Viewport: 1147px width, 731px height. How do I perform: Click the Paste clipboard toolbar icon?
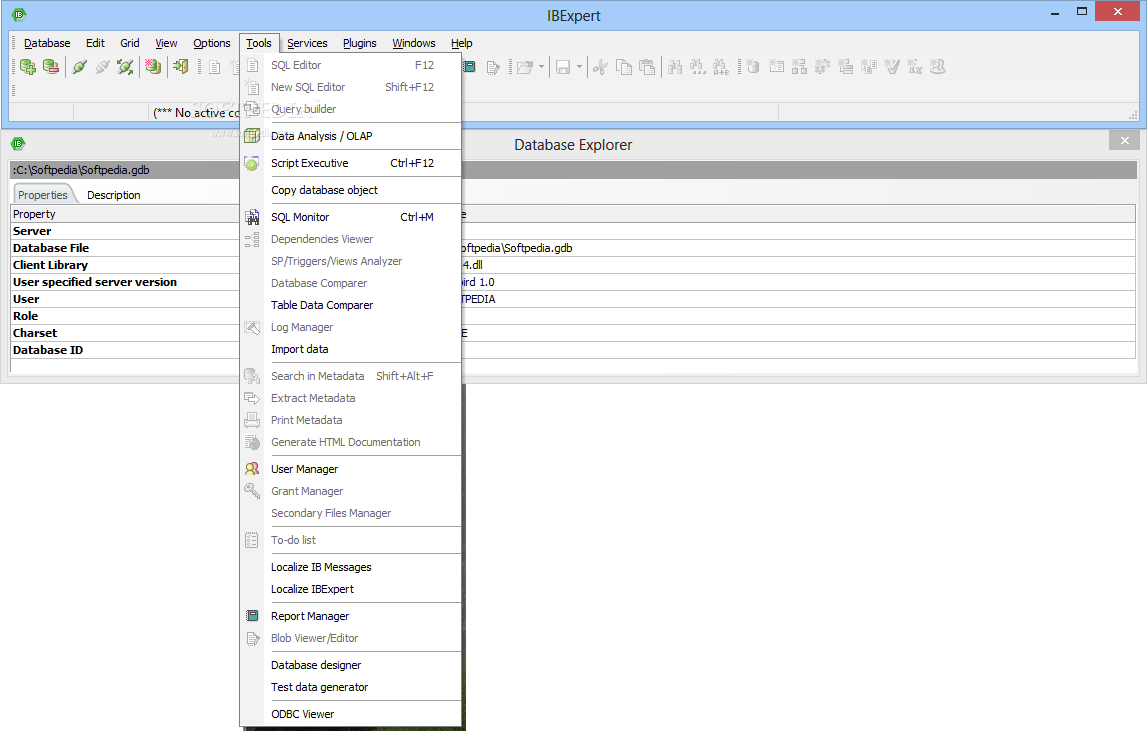647,67
